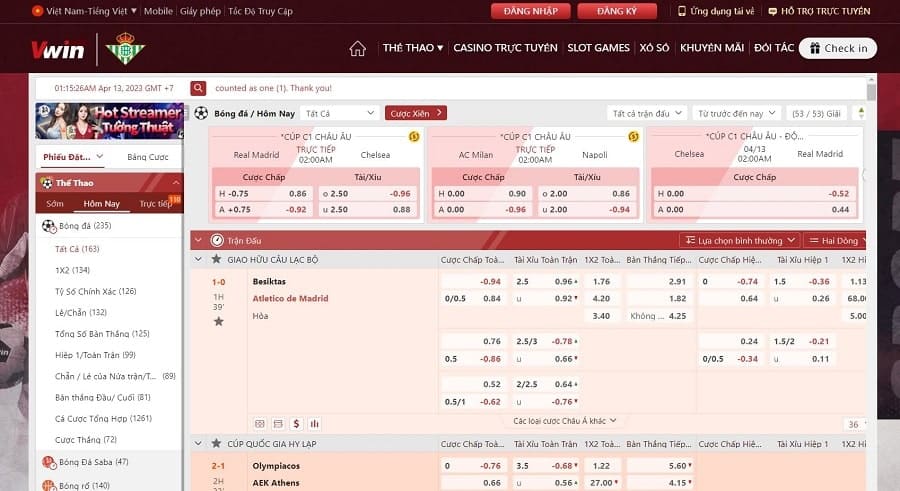The width and height of the screenshot is (900, 491).
Task: Select Tỷ Số Chính Xác (126) in sidebar
Action: coord(95,291)
